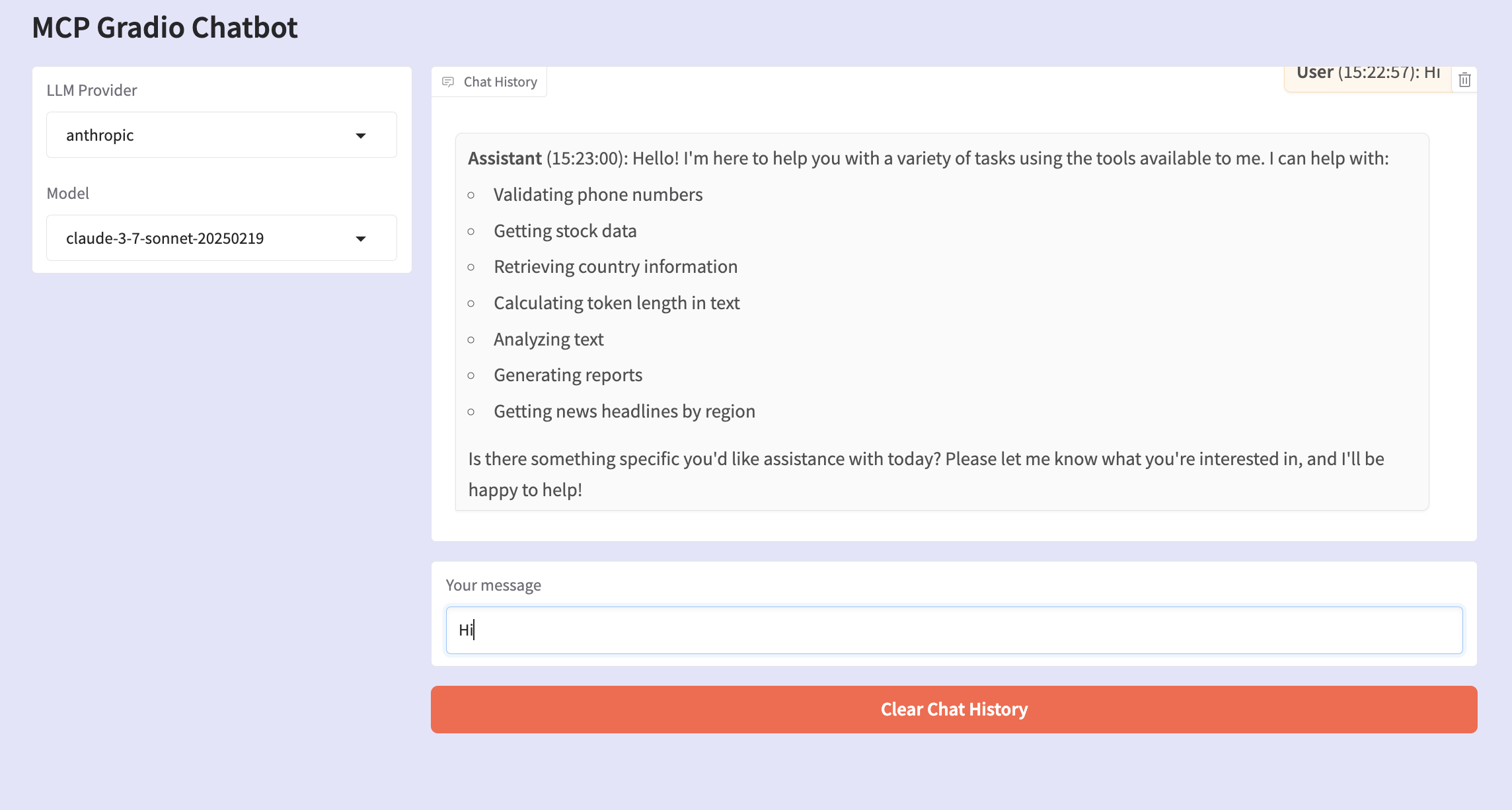
Task: Click the Assistant greeting message text
Action: 928,158
